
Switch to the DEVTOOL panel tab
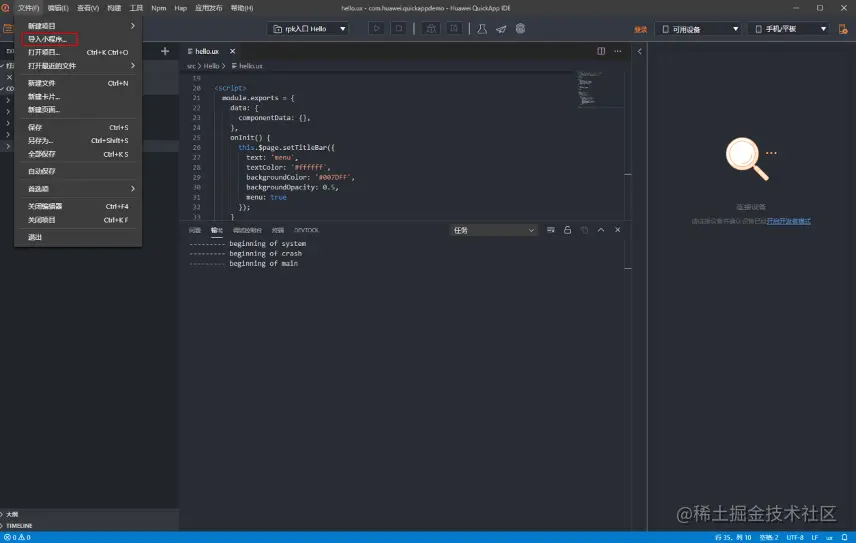tap(306, 230)
